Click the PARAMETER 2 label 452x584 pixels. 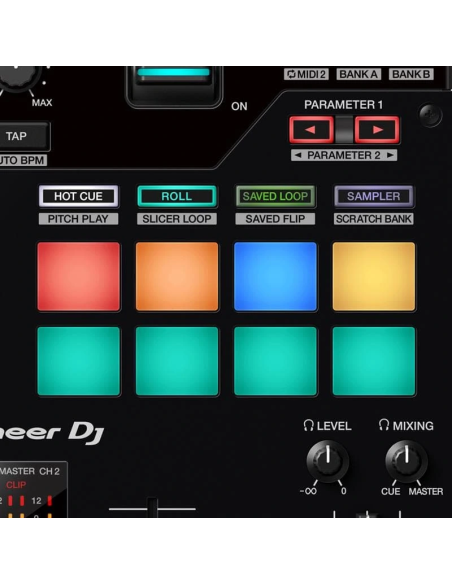(344, 155)
